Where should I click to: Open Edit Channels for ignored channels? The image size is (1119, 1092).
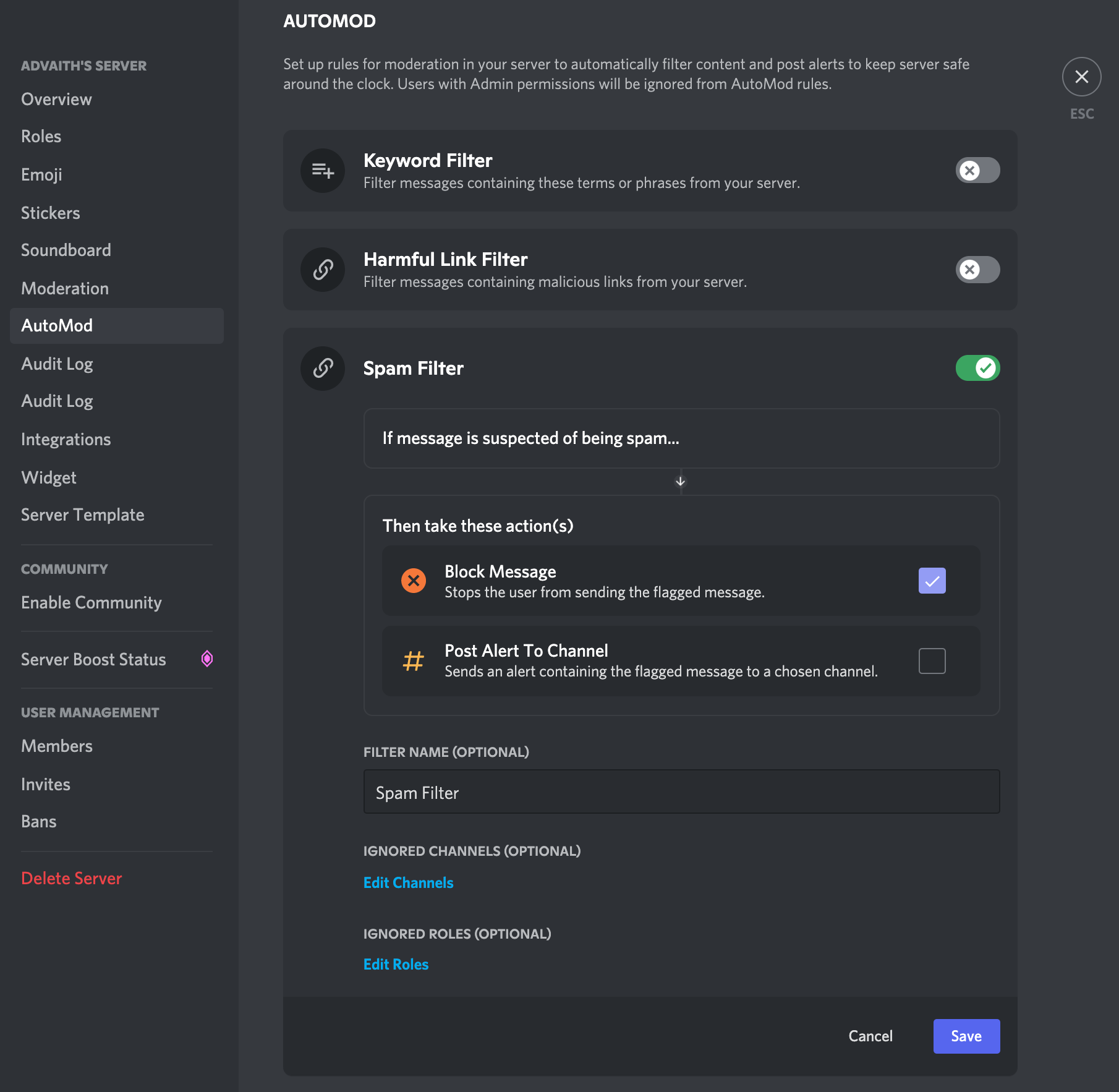[x=408, y=882]
